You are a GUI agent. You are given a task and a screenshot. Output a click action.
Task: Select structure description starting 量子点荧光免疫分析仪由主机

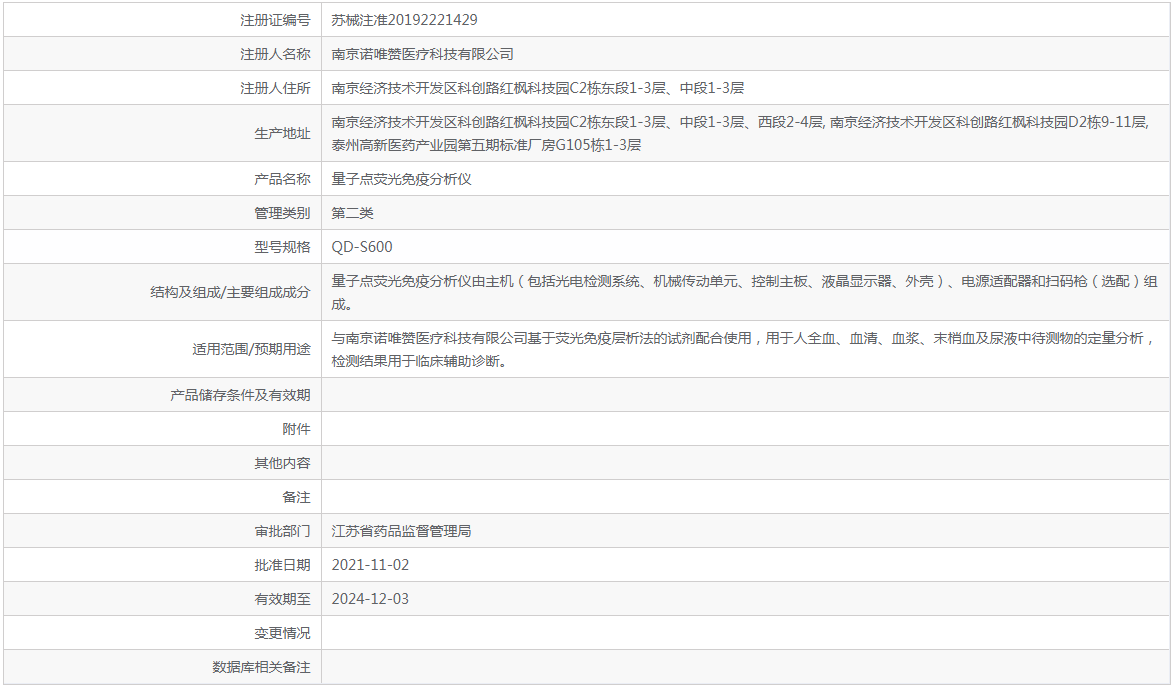(744, 292)
